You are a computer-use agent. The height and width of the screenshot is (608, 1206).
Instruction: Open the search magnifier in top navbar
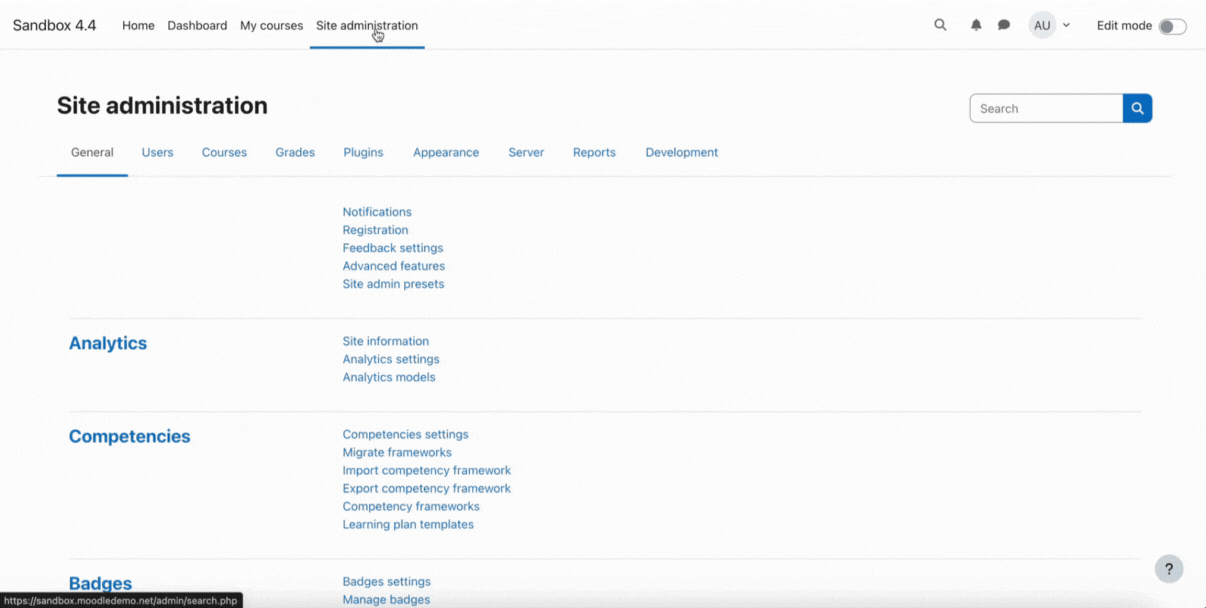(x=940, y=25)
